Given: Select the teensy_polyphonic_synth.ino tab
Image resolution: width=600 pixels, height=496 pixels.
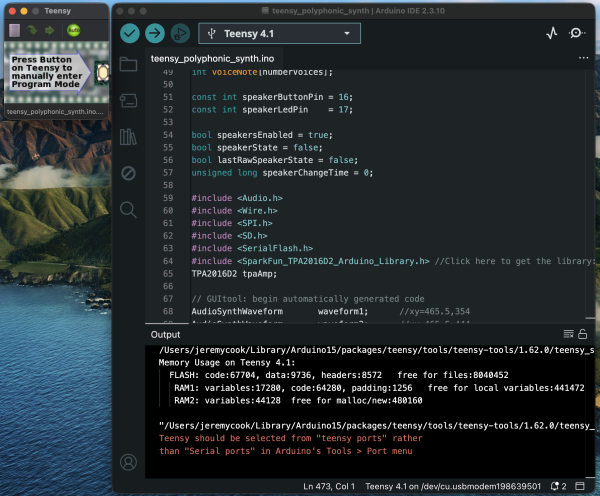Looking at the screenshot, I should 212,59.
